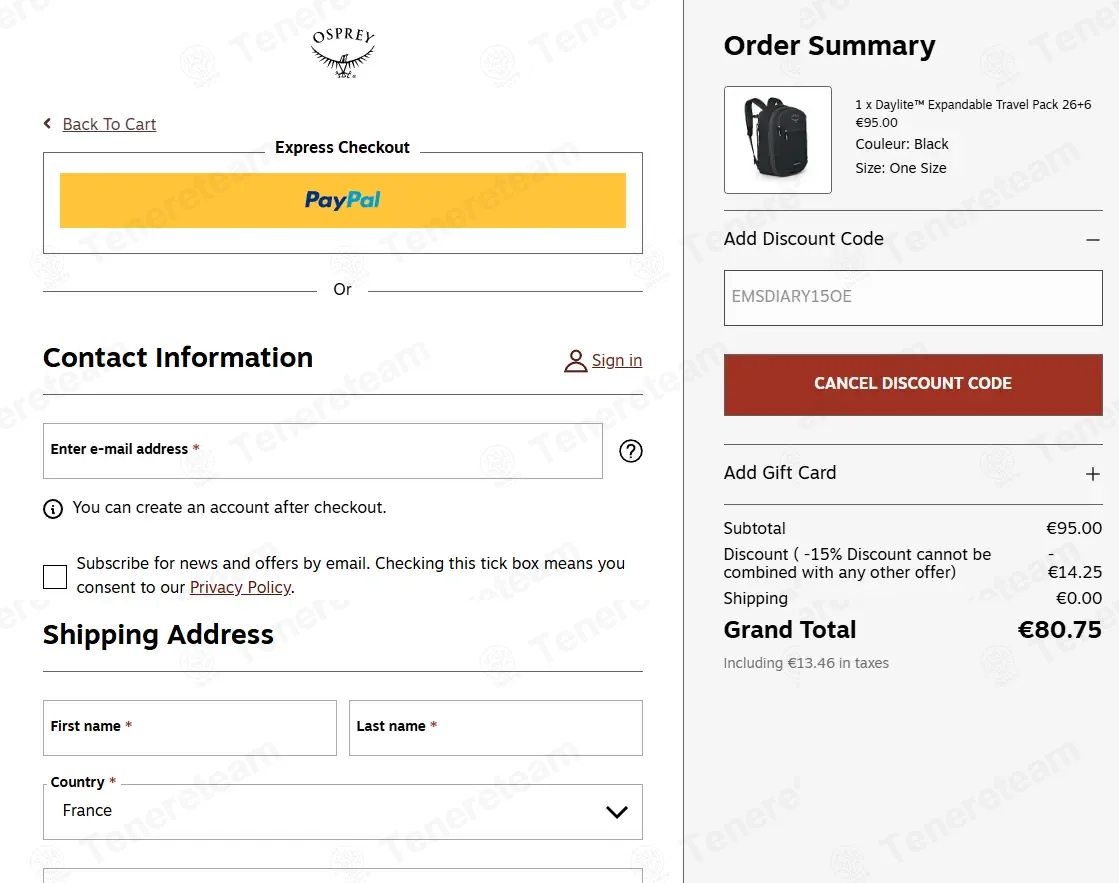The image size is (1119, 883).
Task: Tick the newsletter subscription checkbox
Action: point(55,577)
